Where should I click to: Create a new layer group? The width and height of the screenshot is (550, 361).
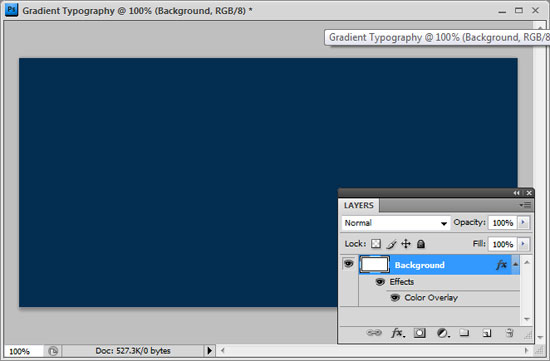pos(464,333)
